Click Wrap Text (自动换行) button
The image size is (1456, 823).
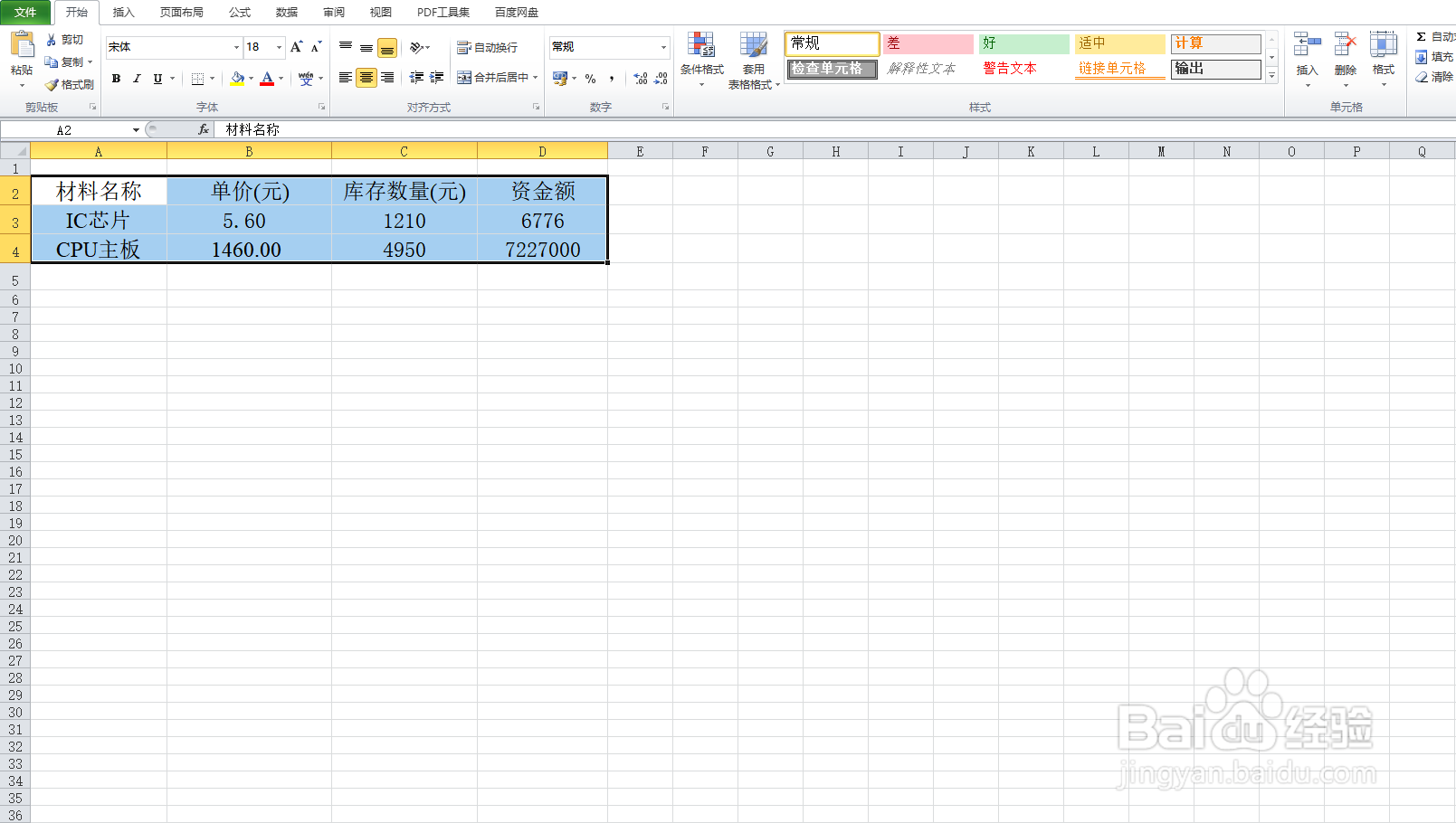click(488, 47)
